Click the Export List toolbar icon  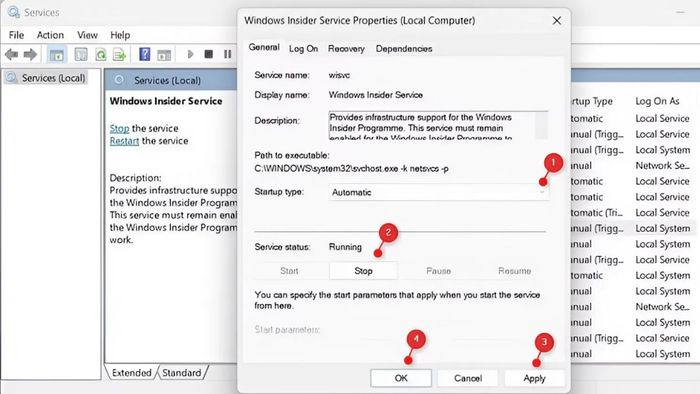click(120, 54)
